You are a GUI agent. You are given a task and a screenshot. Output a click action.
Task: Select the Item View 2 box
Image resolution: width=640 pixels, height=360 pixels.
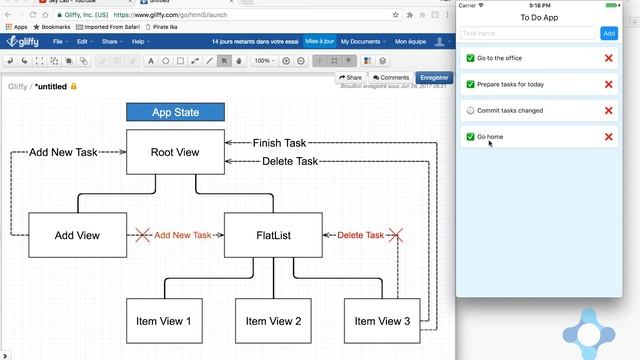pos(273,321)
